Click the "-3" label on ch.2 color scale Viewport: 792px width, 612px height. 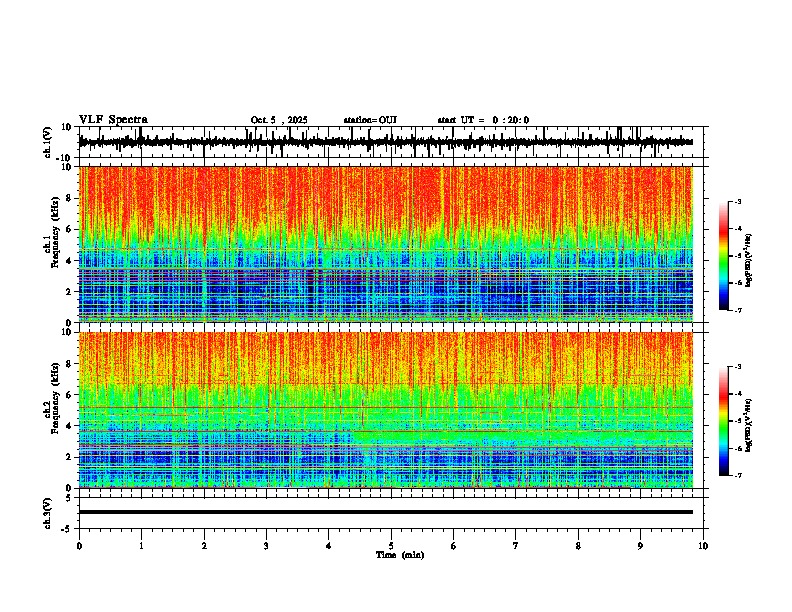point(738,367)
